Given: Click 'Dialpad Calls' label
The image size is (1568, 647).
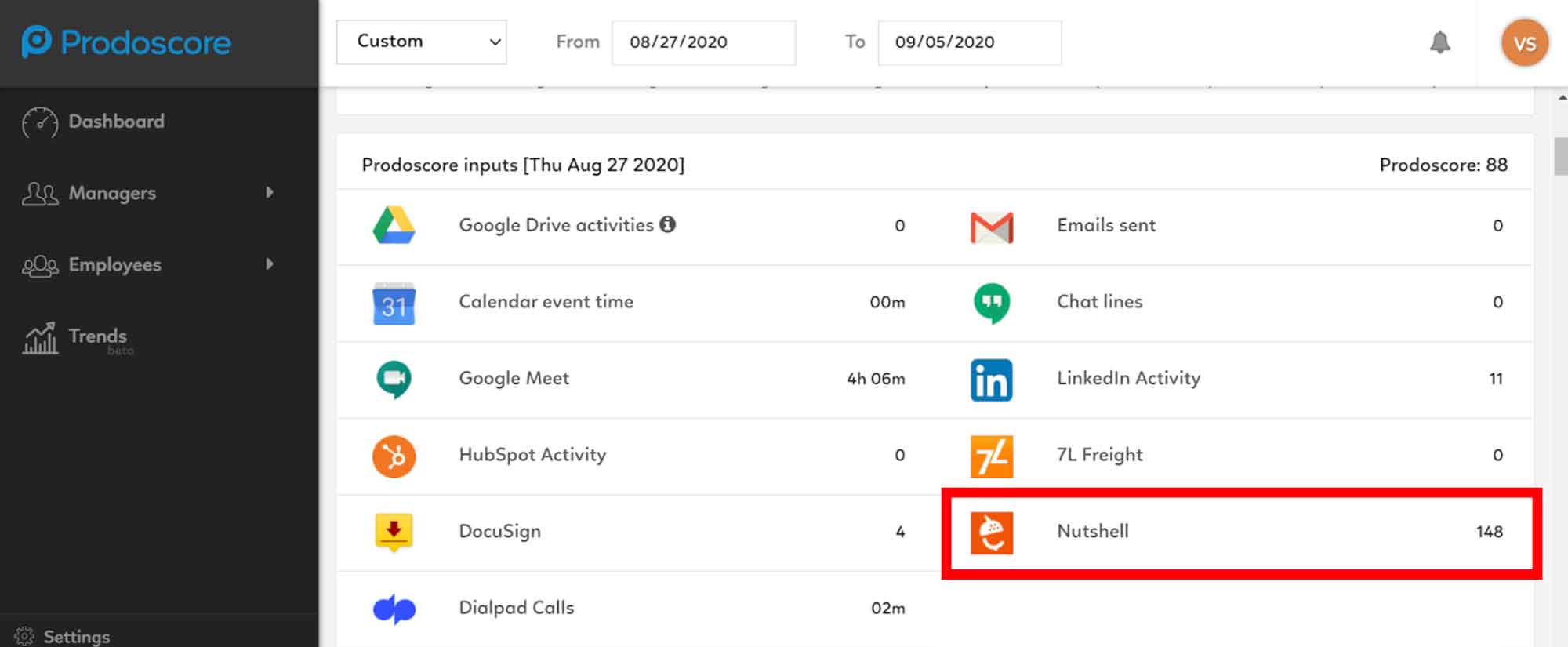Looking at the screenshot, I should click(516, 608).
